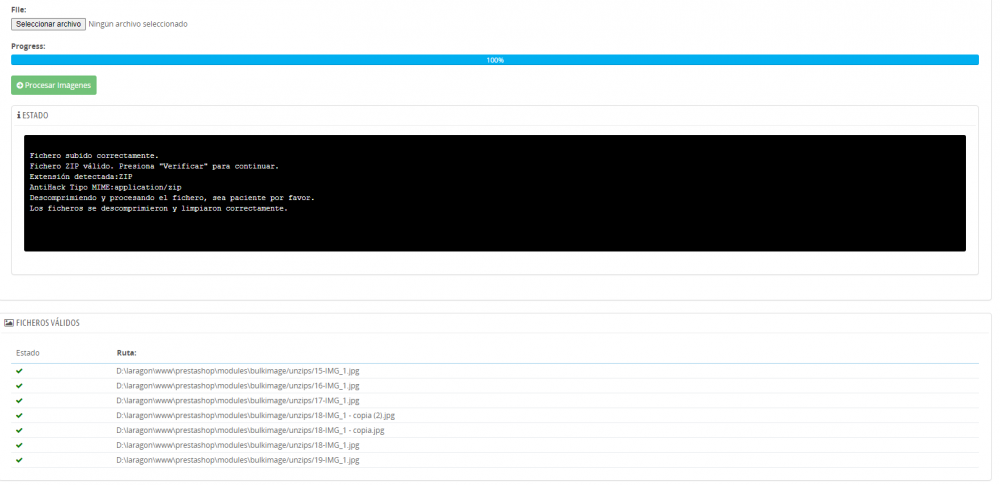The height and width of the screenshot is (485, 1000).
Task: Click the green check for 15-IMG_1.jpg
Action: [x=19, y=371]
